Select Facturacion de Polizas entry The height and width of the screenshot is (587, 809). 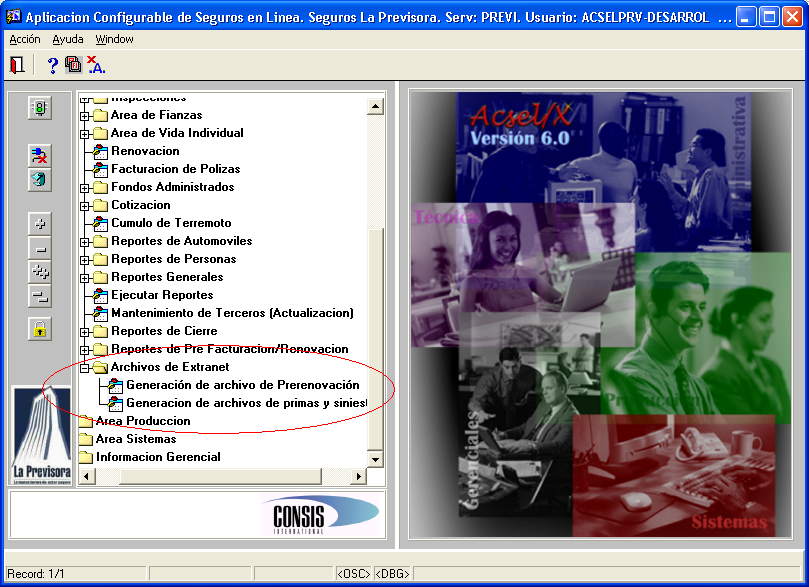175,169
